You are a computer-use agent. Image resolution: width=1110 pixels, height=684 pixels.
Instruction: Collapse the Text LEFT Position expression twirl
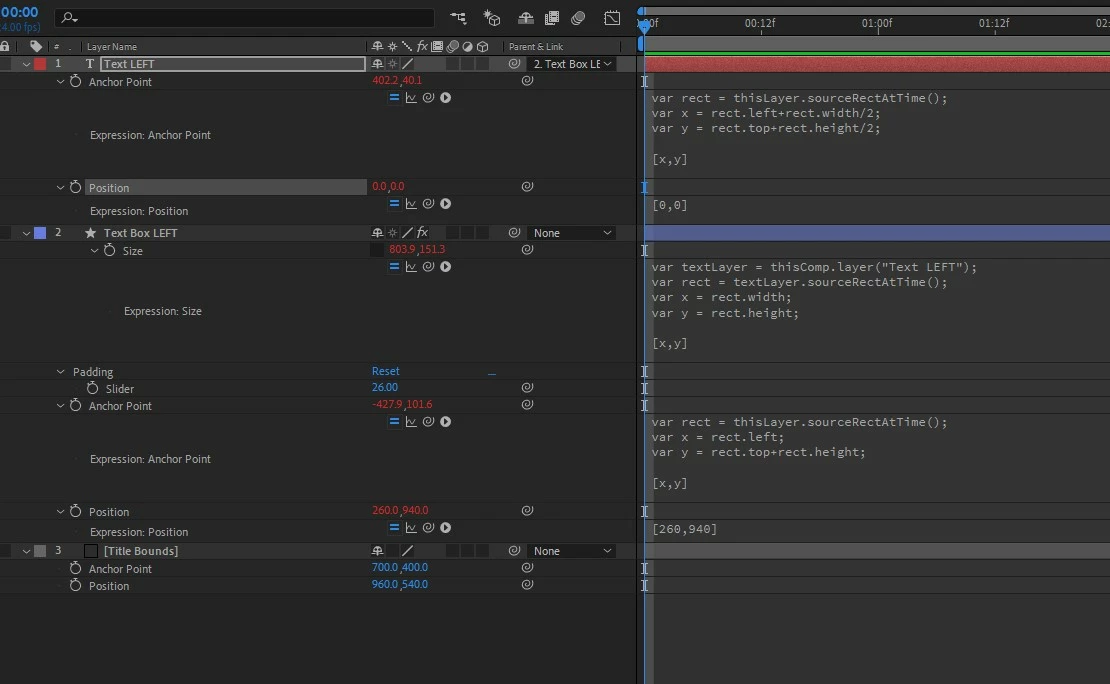(60, 188)
